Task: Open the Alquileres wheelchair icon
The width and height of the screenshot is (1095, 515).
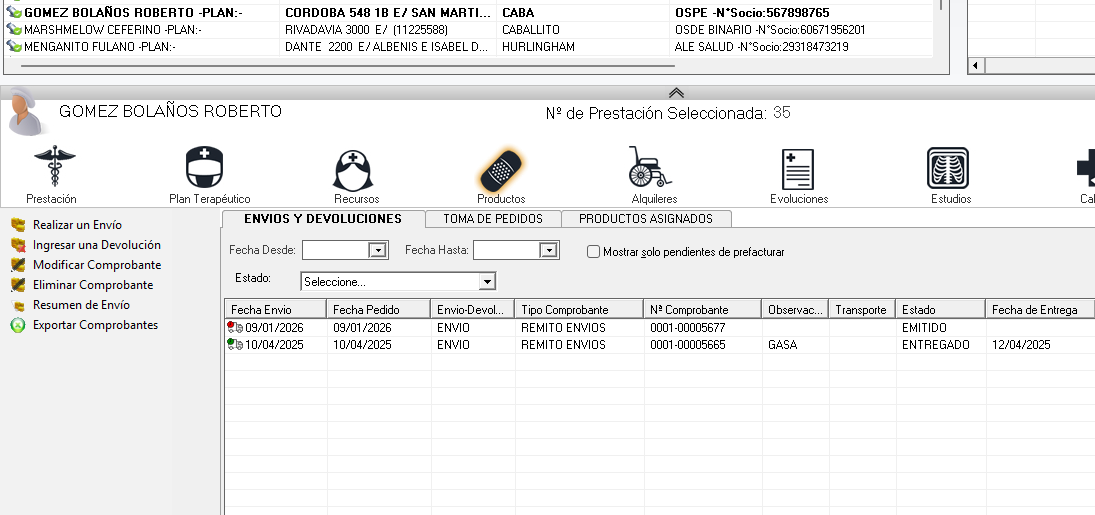Action: 652,167
